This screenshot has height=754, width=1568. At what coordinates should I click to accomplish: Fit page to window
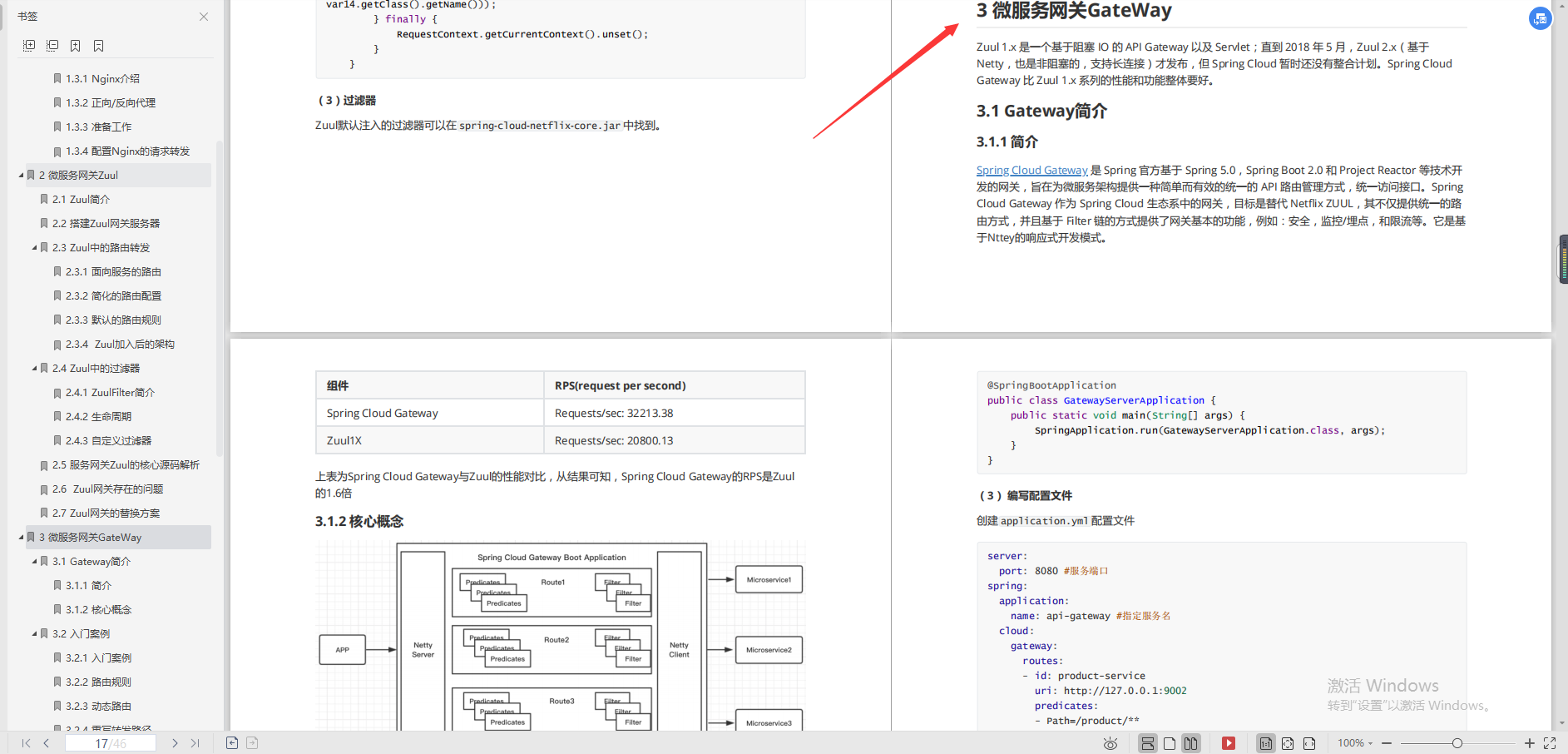(1288, 743)
